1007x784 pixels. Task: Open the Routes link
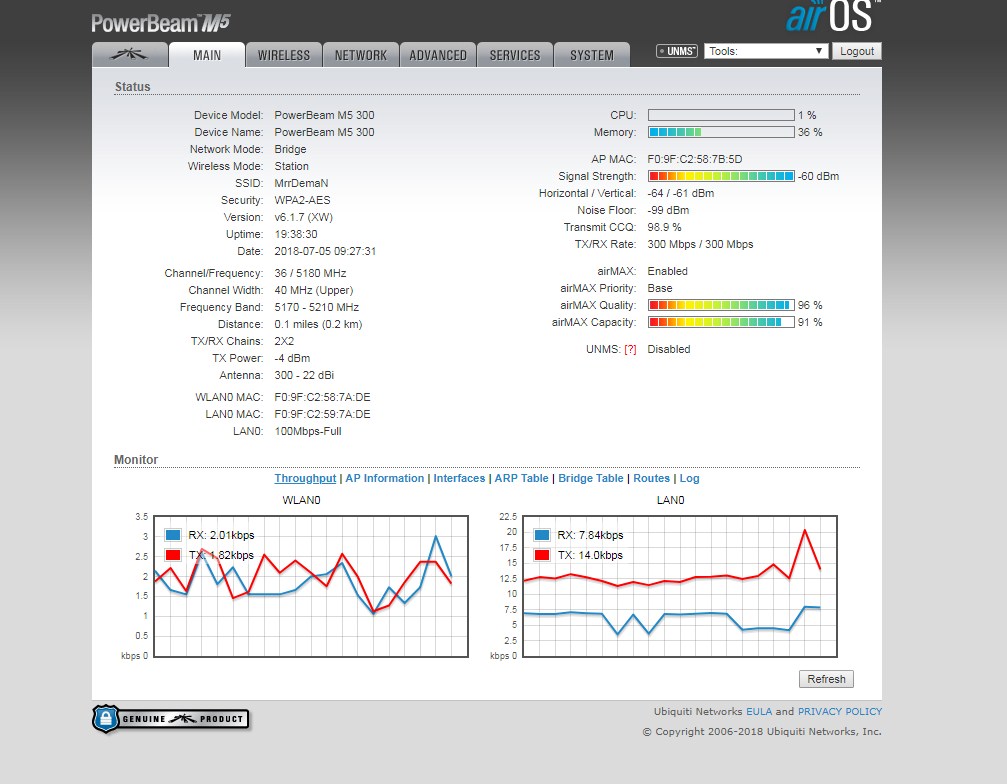[651, 478]
